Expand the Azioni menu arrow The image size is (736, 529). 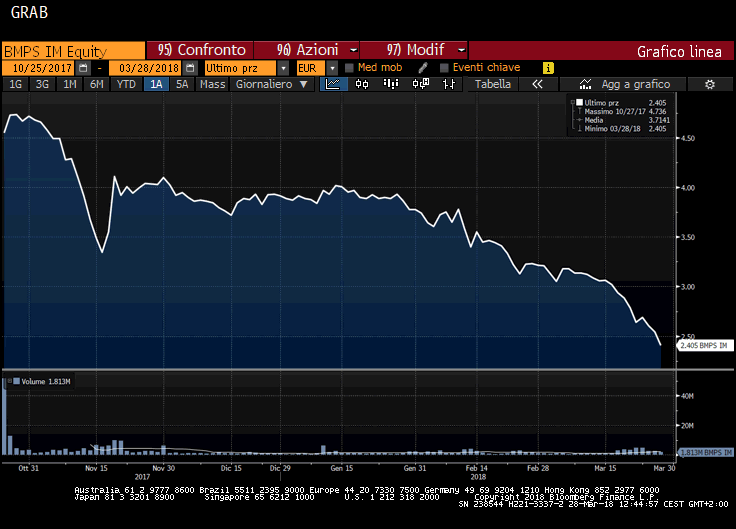pos(353,50)
